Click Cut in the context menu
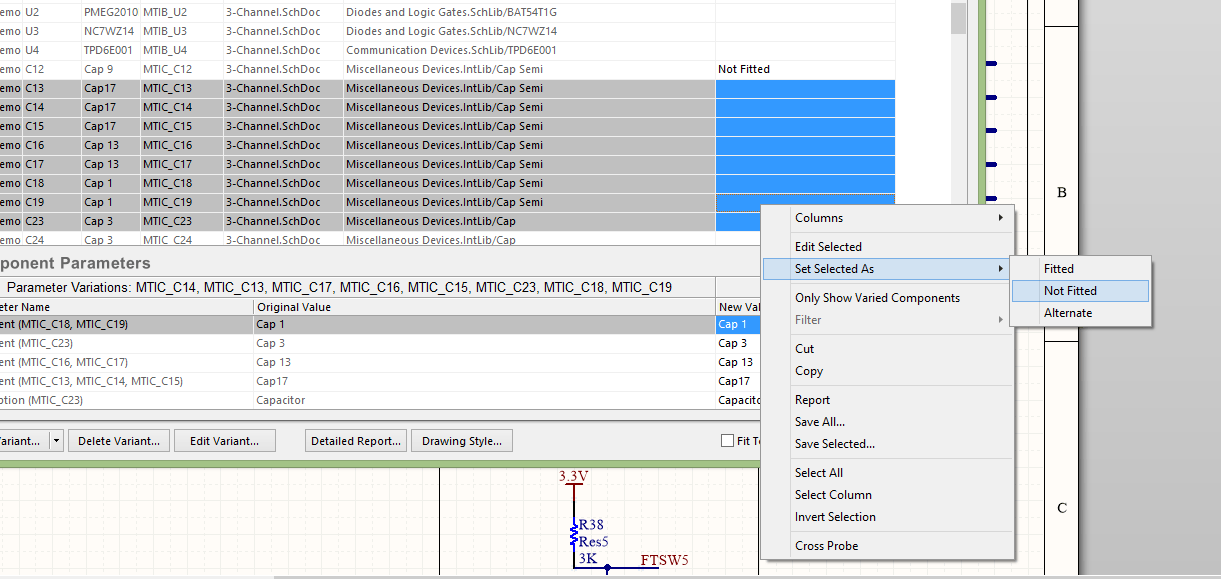The image size is (1221, 579). [x=887, y=349]
